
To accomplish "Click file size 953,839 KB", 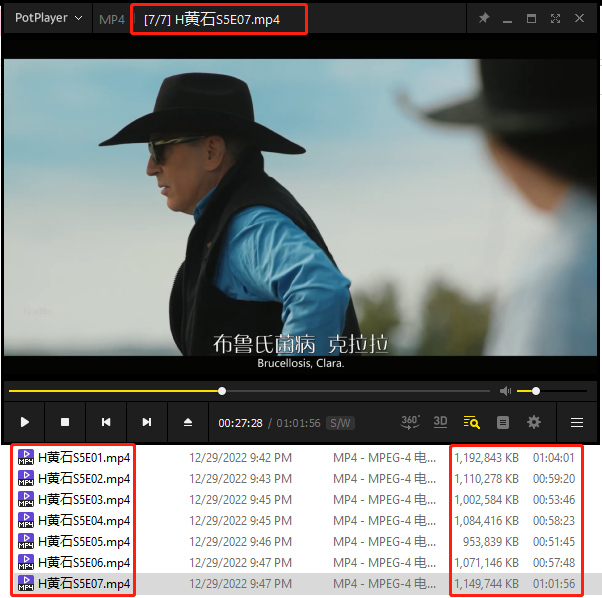I will (491, 542).
